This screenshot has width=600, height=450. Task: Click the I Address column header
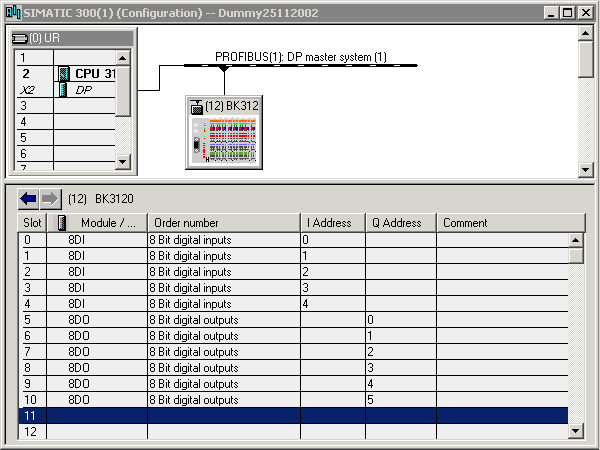333,223
